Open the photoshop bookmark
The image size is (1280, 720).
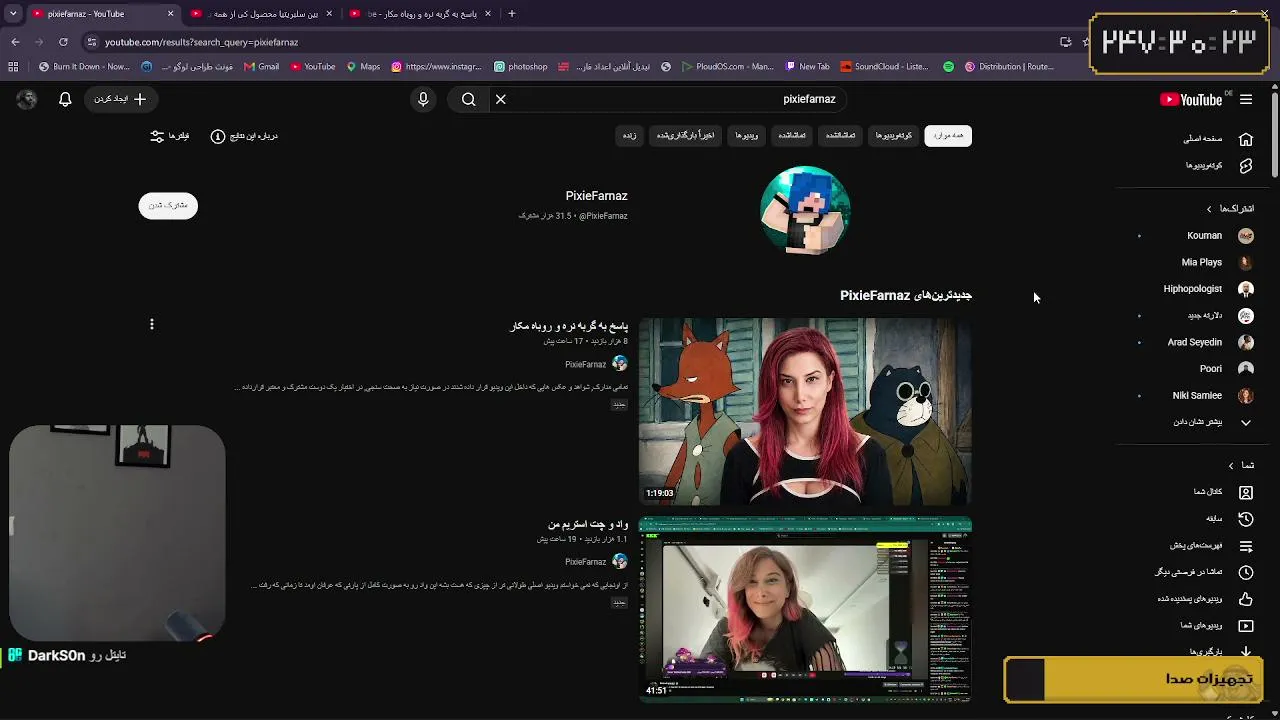point(520,67)
